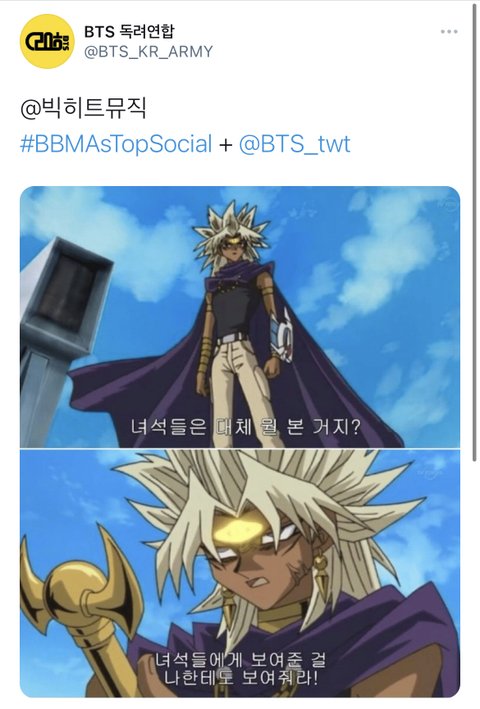This screenshot has height=709, width=480.
Task: Click the @빅히트뮤직 tweet text
Action: [x=83, y=109]
